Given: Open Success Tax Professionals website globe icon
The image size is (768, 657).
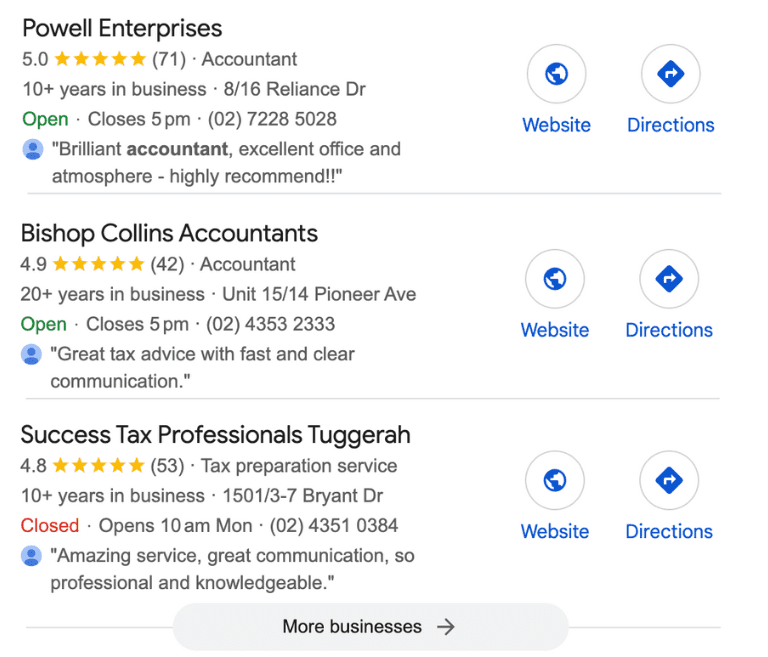Looking at the screenshot, I should [x=555, y=480].
